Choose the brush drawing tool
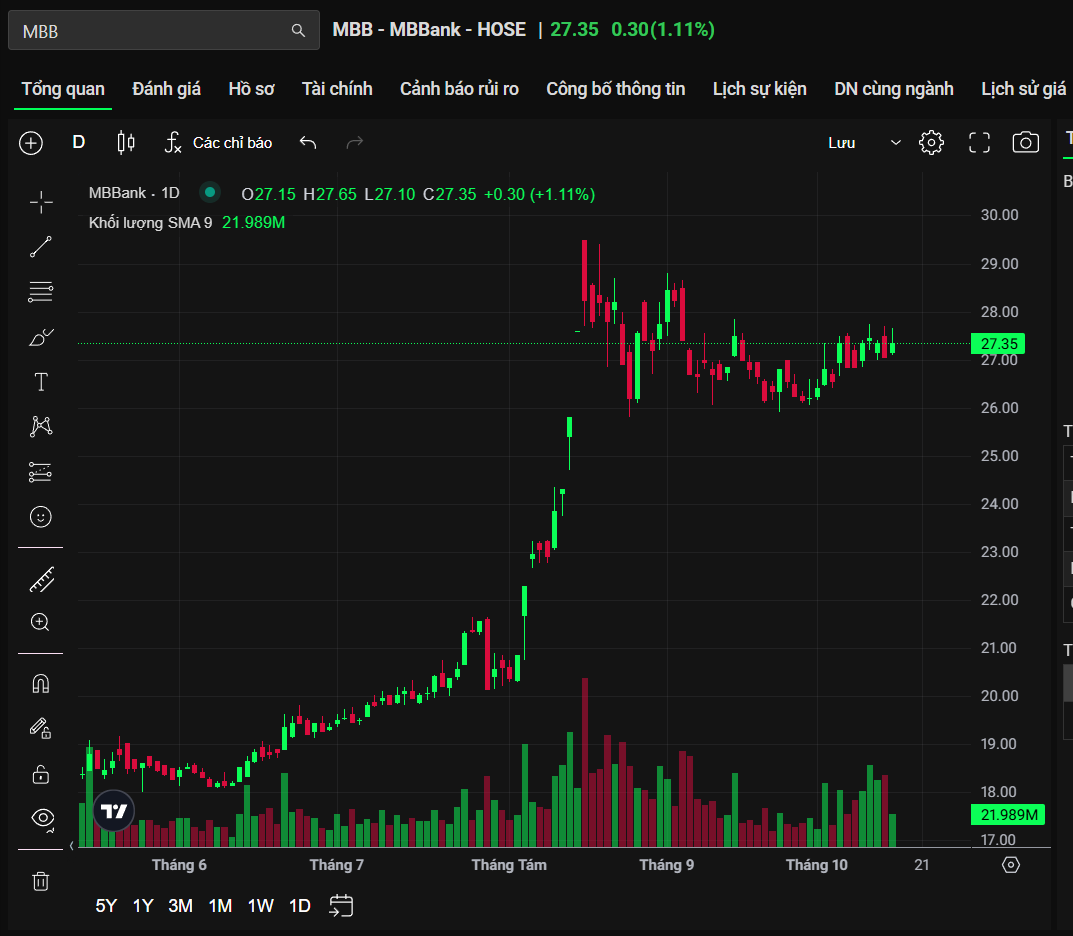Image resolution: width=1073 pixels, height=936 pixels. pos(41,337)
